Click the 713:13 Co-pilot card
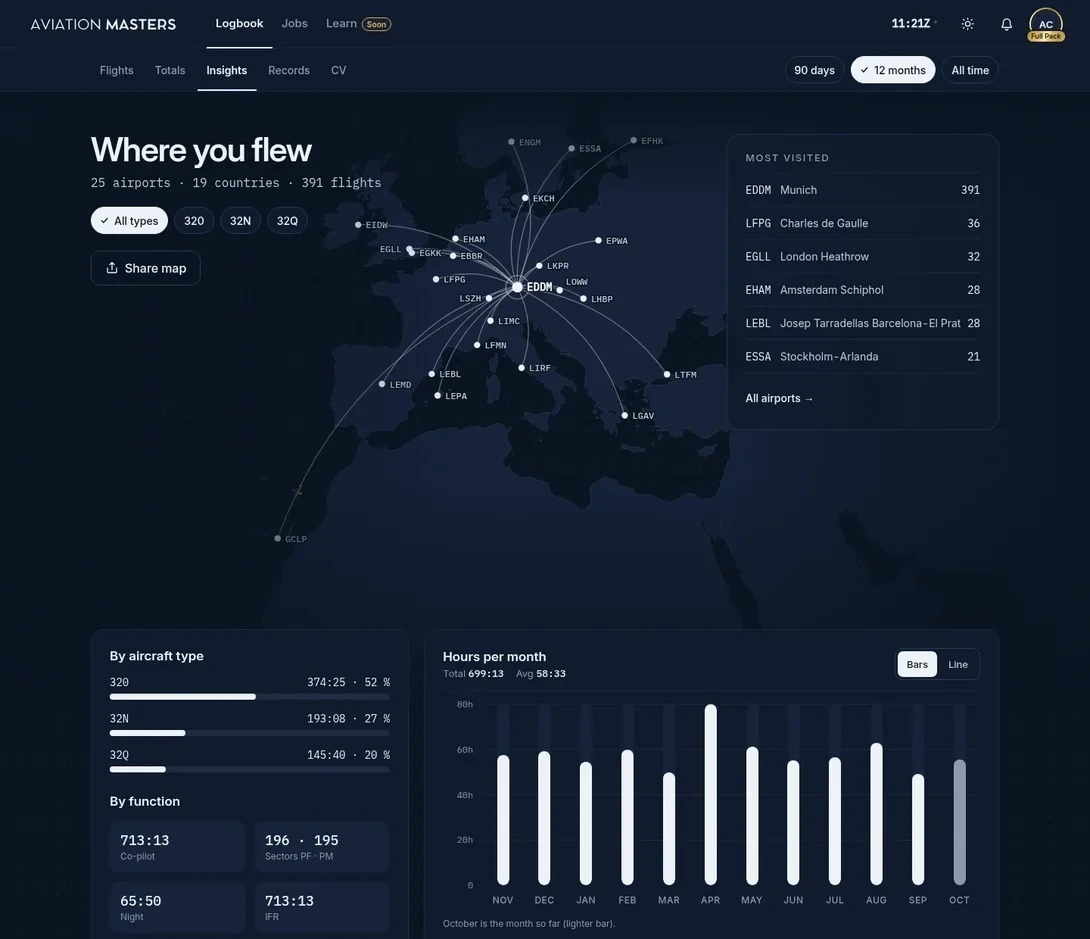The height and width of the screenshot is (939, 1090). (177, 847)
